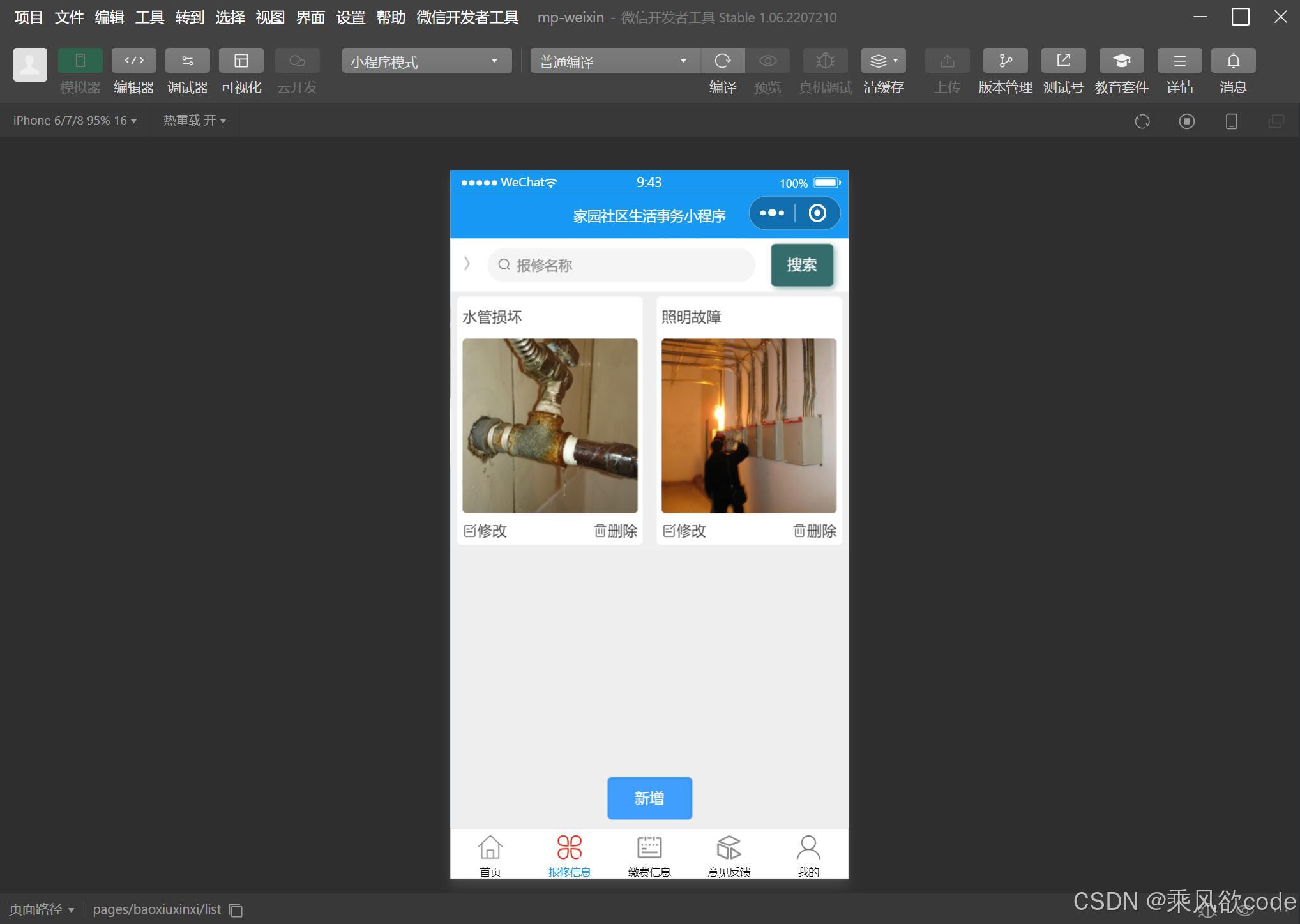Viewport: 1300px width, 924px height.
Task: Toggle the Simulator panel button
Action: [x=80, y=61]
